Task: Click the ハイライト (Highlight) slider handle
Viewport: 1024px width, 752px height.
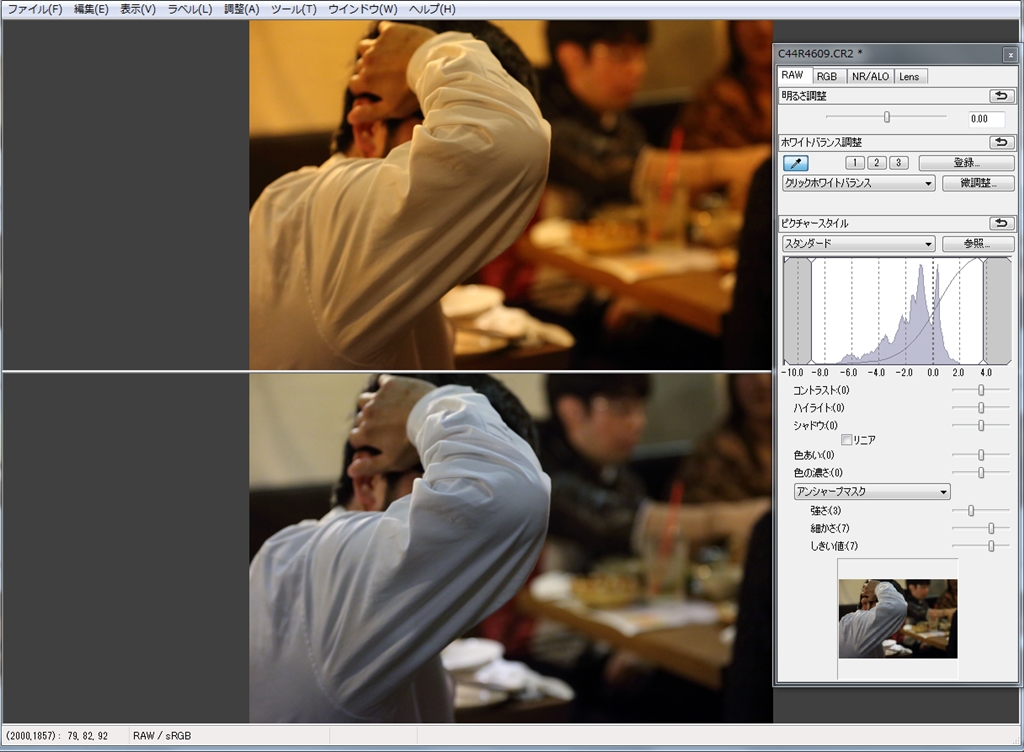Action: [x=981, y=407]
